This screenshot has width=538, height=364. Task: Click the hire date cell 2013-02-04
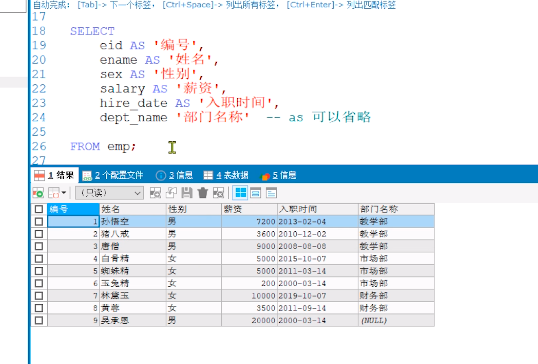click(x=318, y=222)
